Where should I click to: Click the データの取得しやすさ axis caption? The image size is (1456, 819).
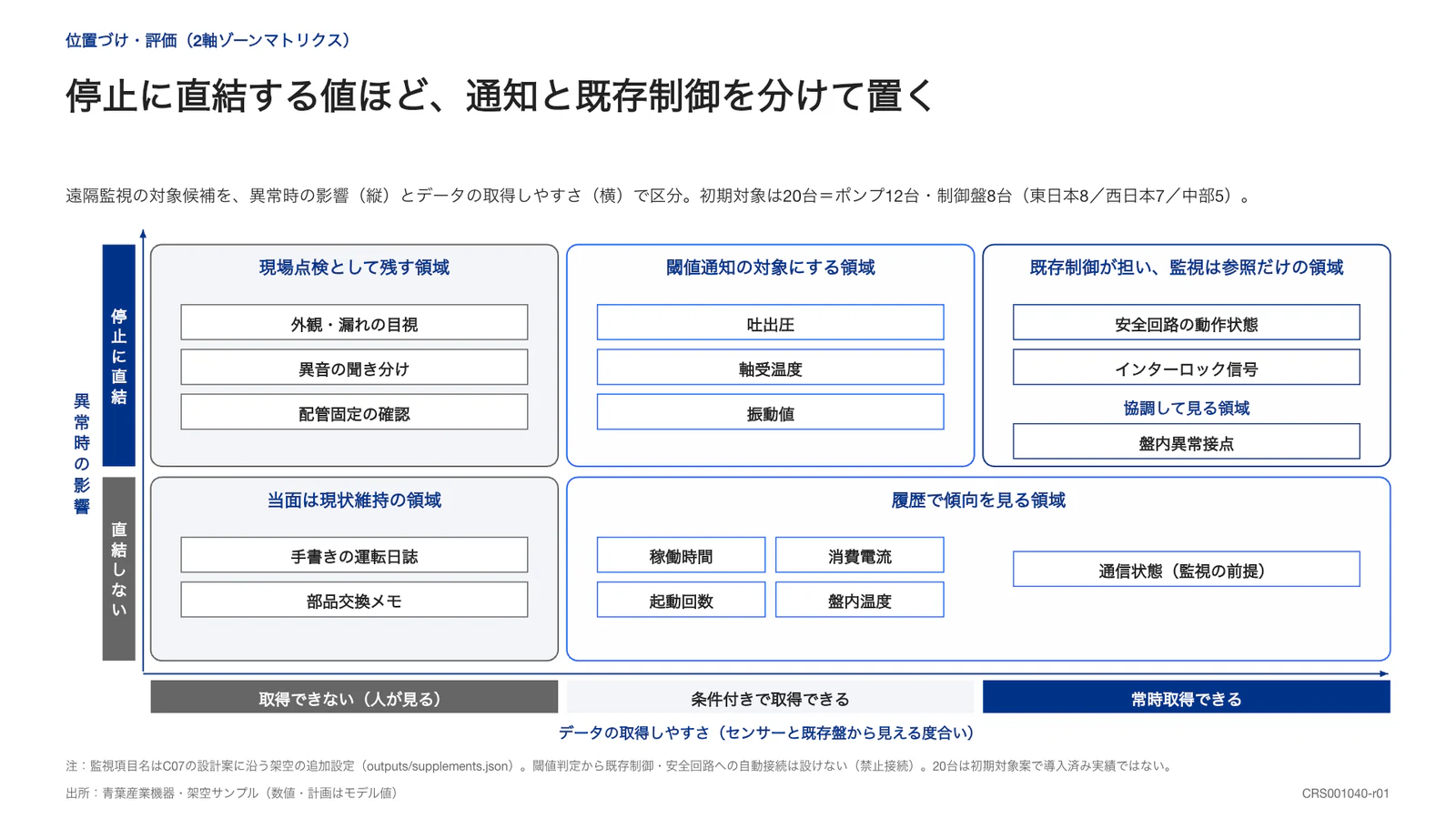(x=770, y=733)
